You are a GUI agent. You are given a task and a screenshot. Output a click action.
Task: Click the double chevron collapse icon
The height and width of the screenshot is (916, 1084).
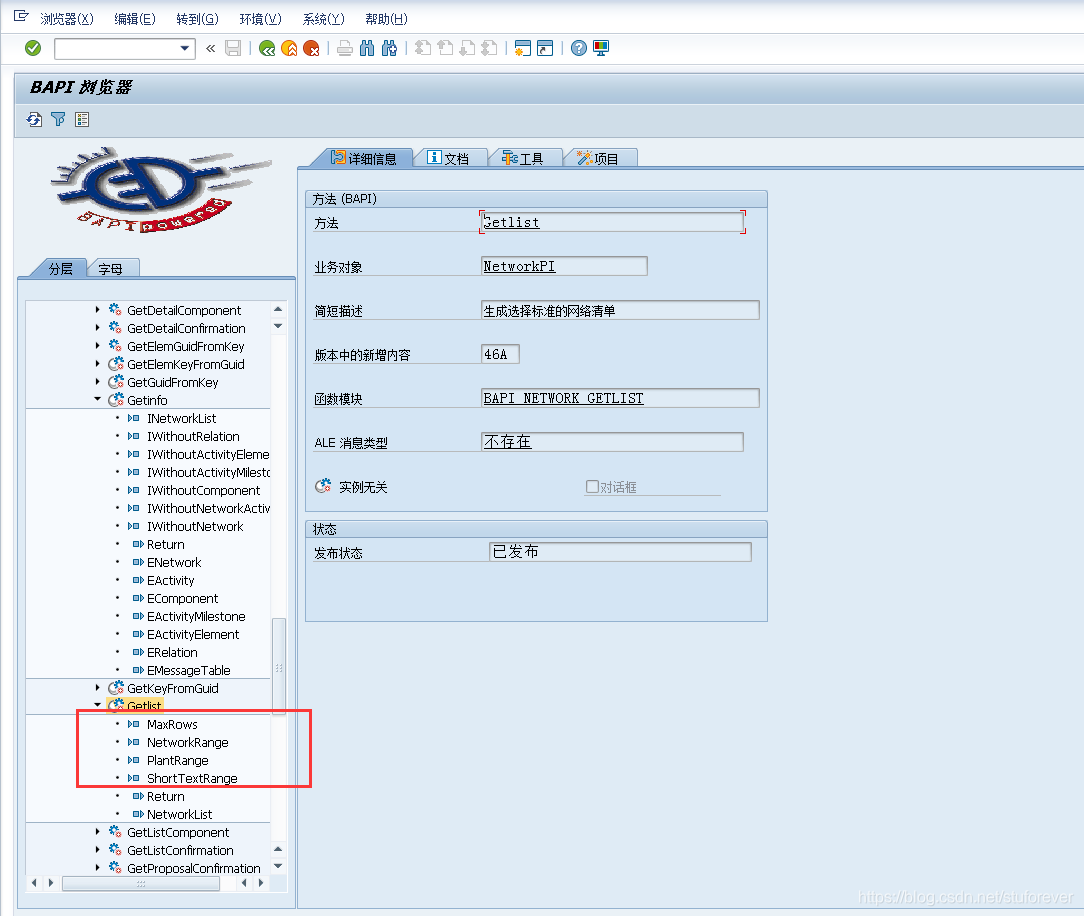pyautogui.click(x=211, y=48)
